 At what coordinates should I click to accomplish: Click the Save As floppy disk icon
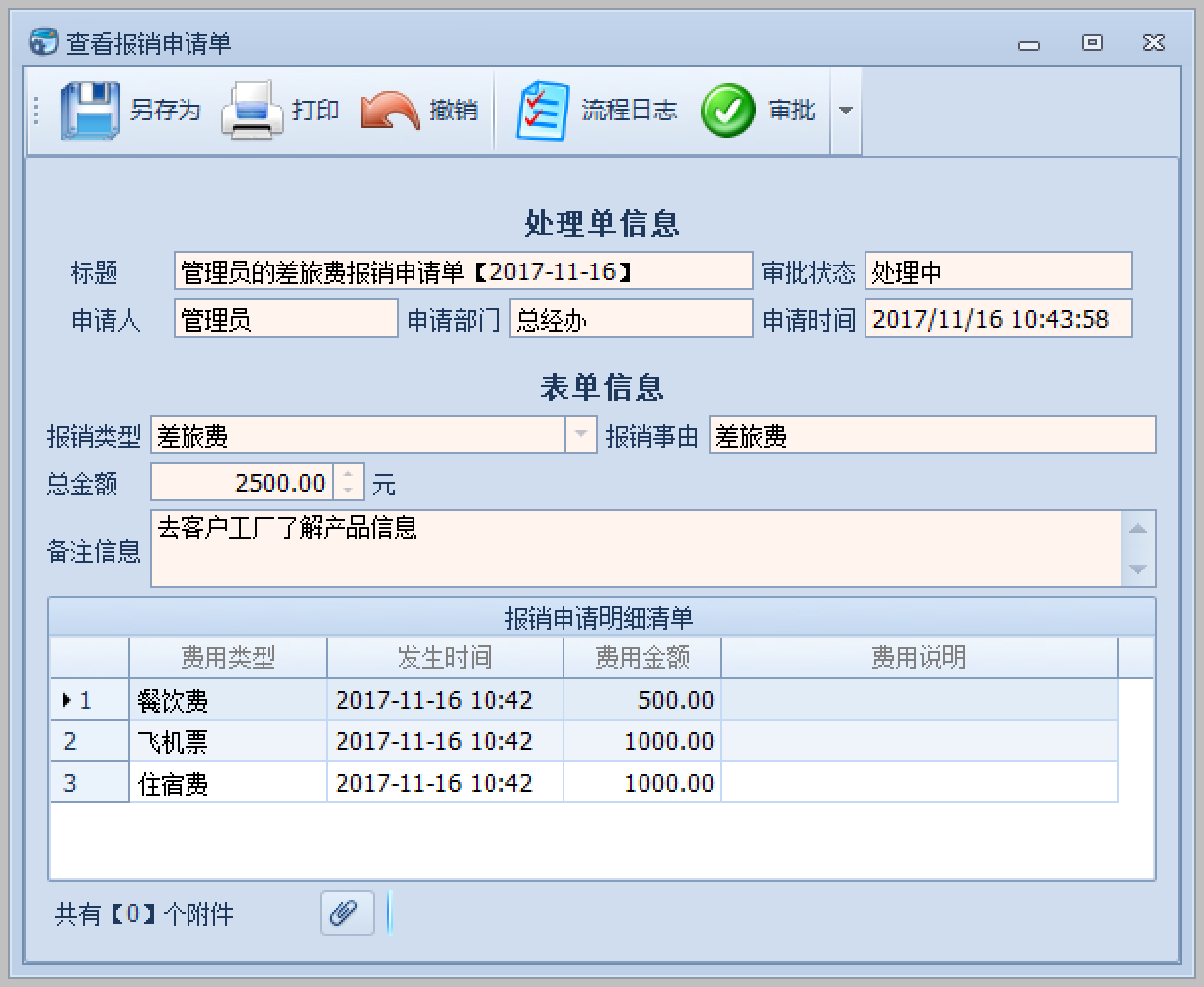coord(91,111)
